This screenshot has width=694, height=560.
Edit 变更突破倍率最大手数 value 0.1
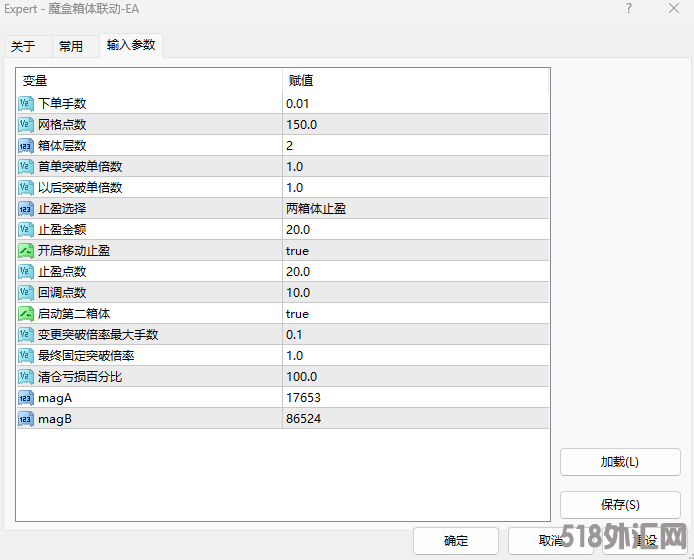click(416, 335)
